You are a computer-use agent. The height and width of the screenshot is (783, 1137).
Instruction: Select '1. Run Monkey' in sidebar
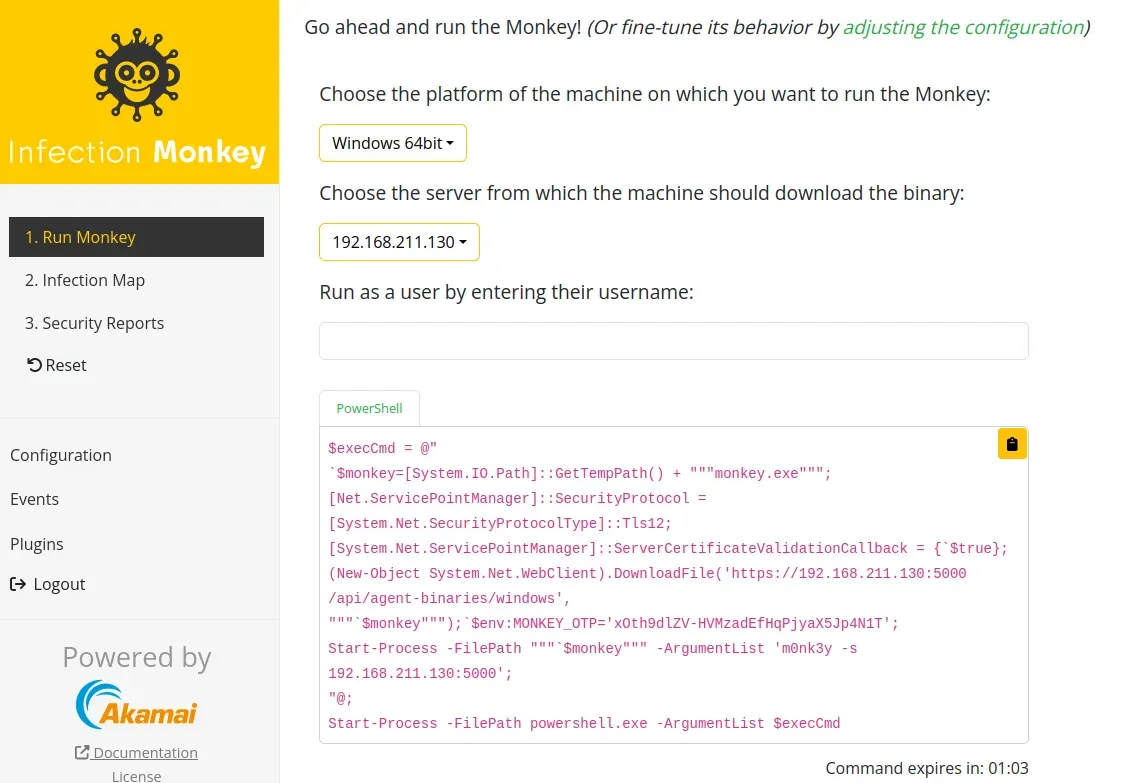(80, 237)
